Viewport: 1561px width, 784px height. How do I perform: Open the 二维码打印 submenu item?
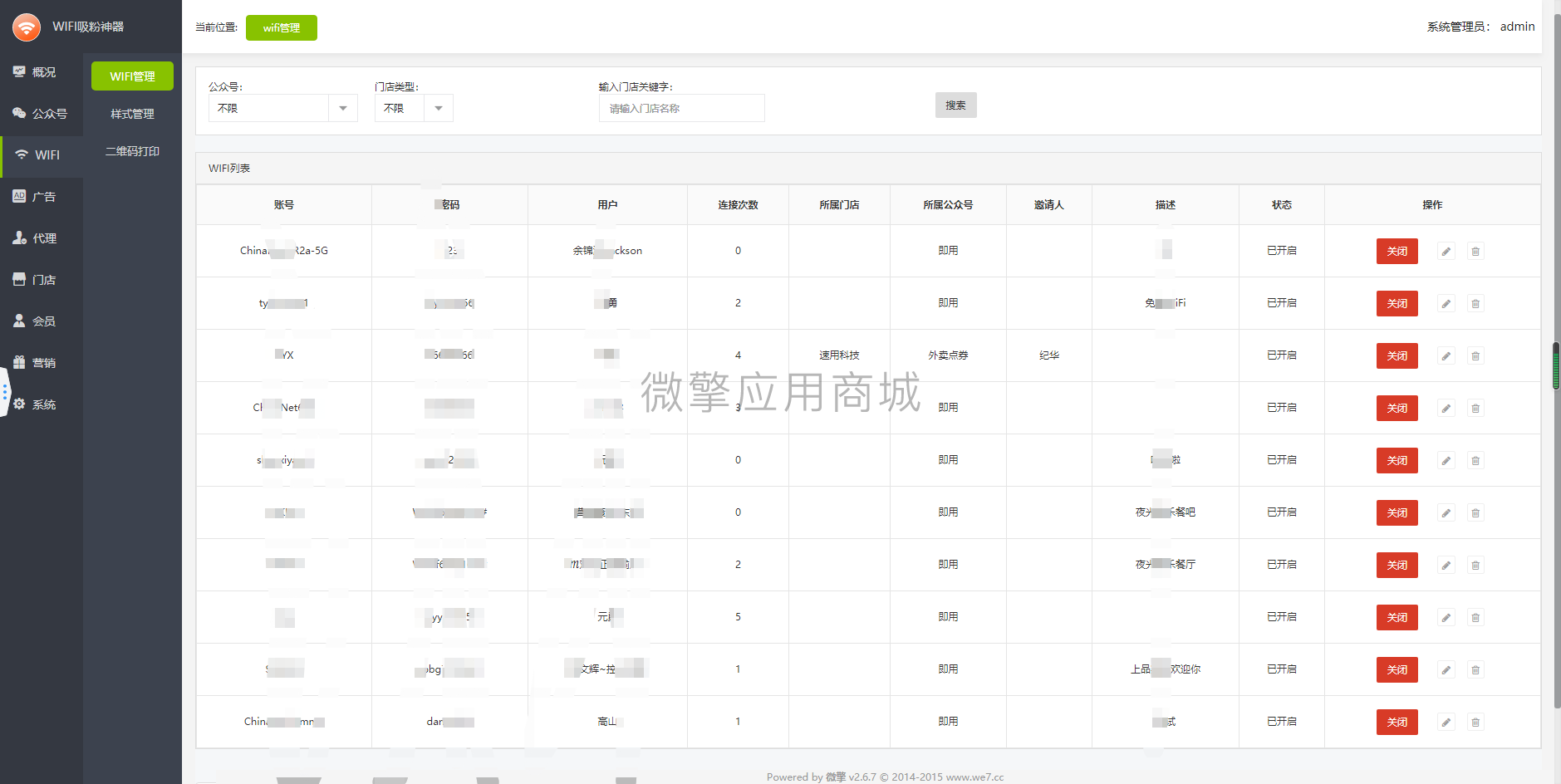pyautogui.click(x=132, y=151)
